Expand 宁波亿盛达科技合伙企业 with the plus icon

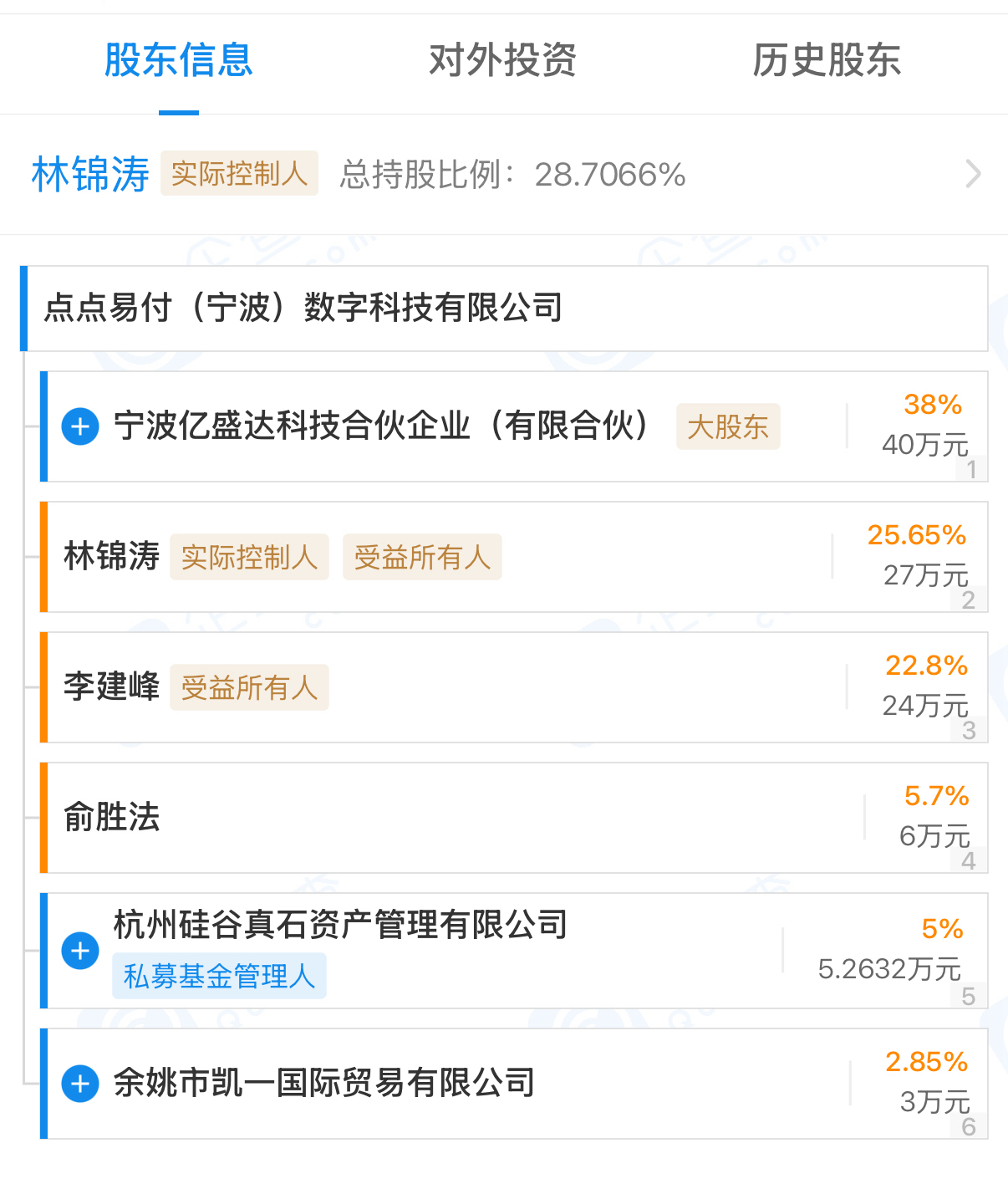80,426
